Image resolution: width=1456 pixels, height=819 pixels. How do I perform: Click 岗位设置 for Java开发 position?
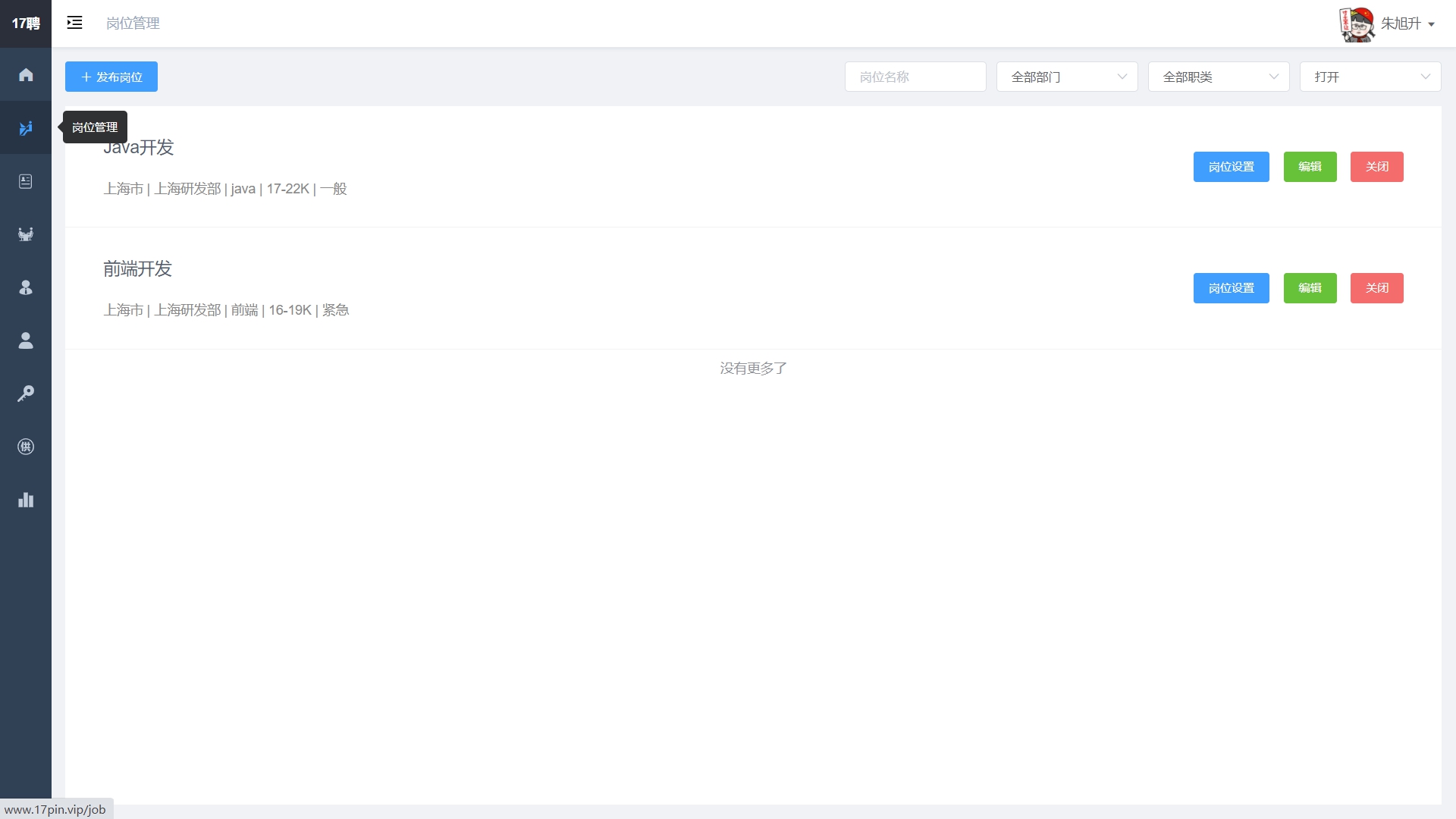(1231, 167)
